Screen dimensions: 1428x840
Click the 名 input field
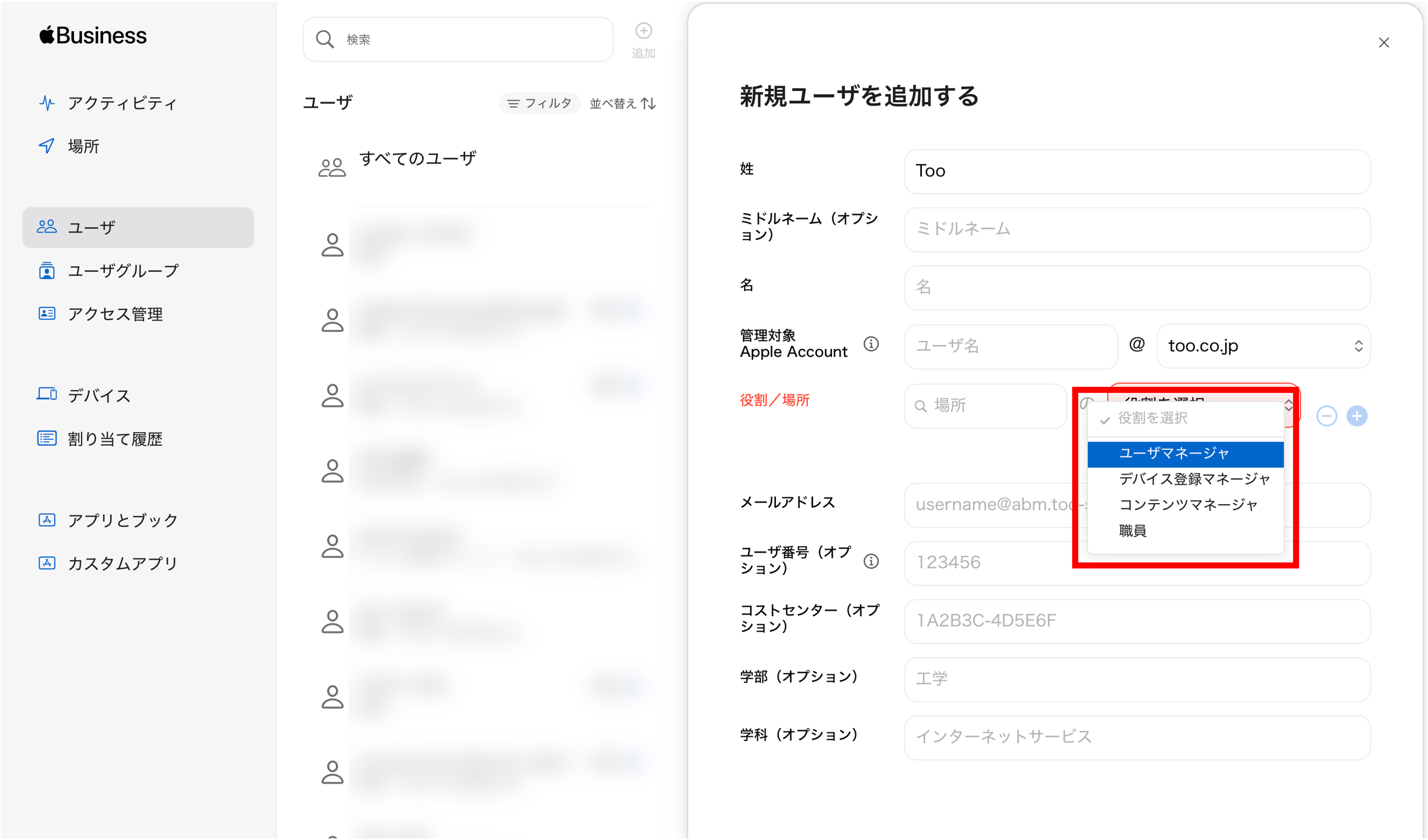point(1137,287)
